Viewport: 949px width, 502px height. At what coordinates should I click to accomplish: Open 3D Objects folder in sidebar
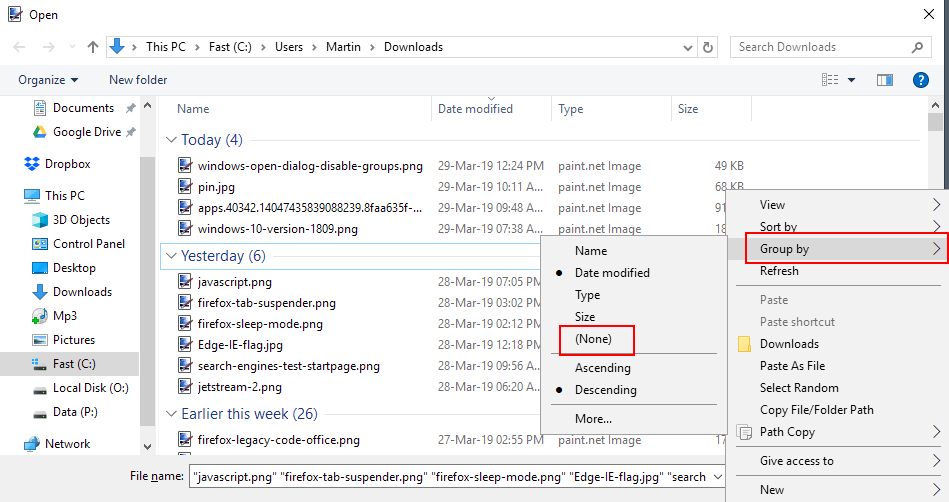point(81,220)
